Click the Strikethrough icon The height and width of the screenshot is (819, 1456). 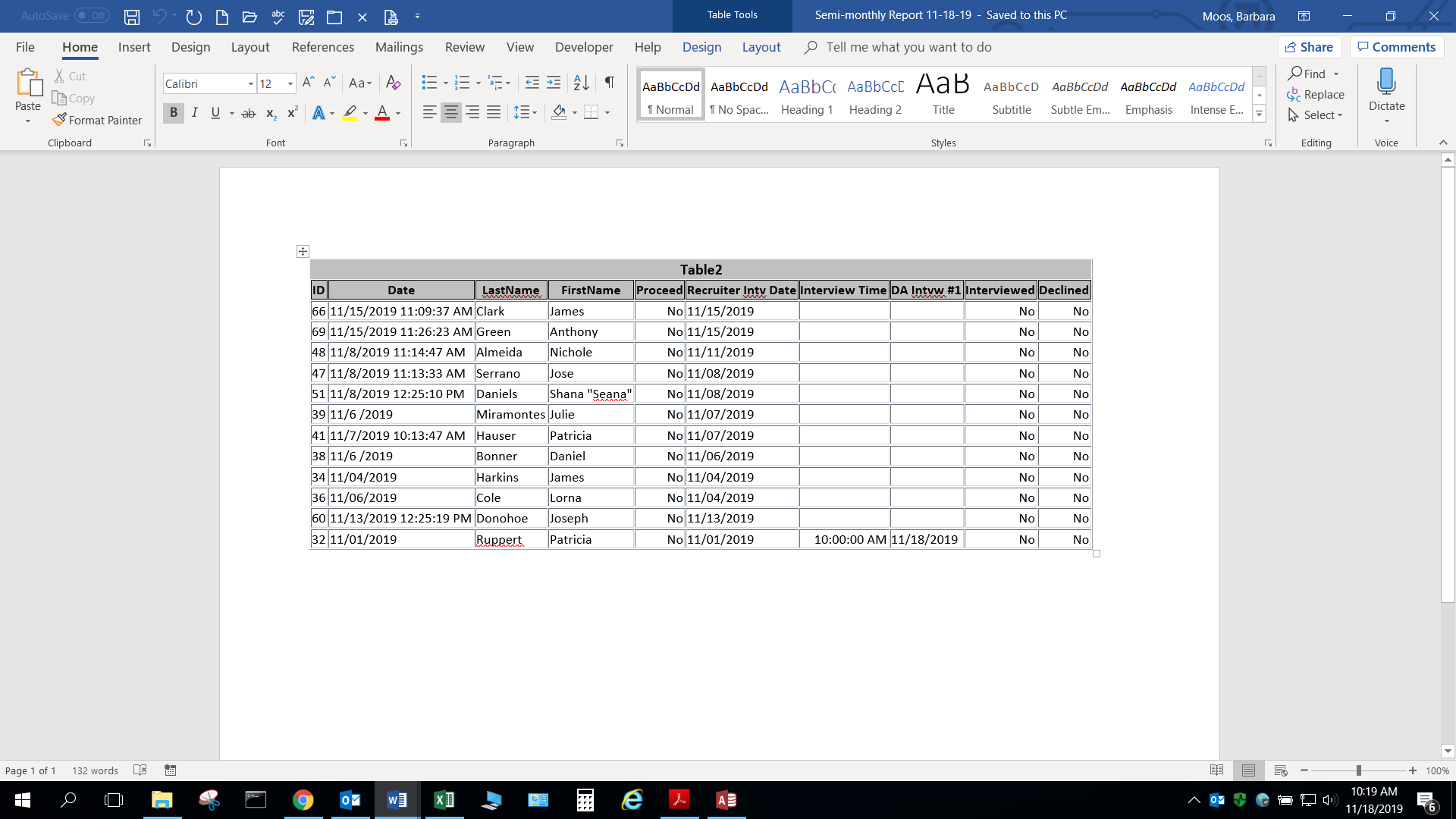click(x=248, y=113)
